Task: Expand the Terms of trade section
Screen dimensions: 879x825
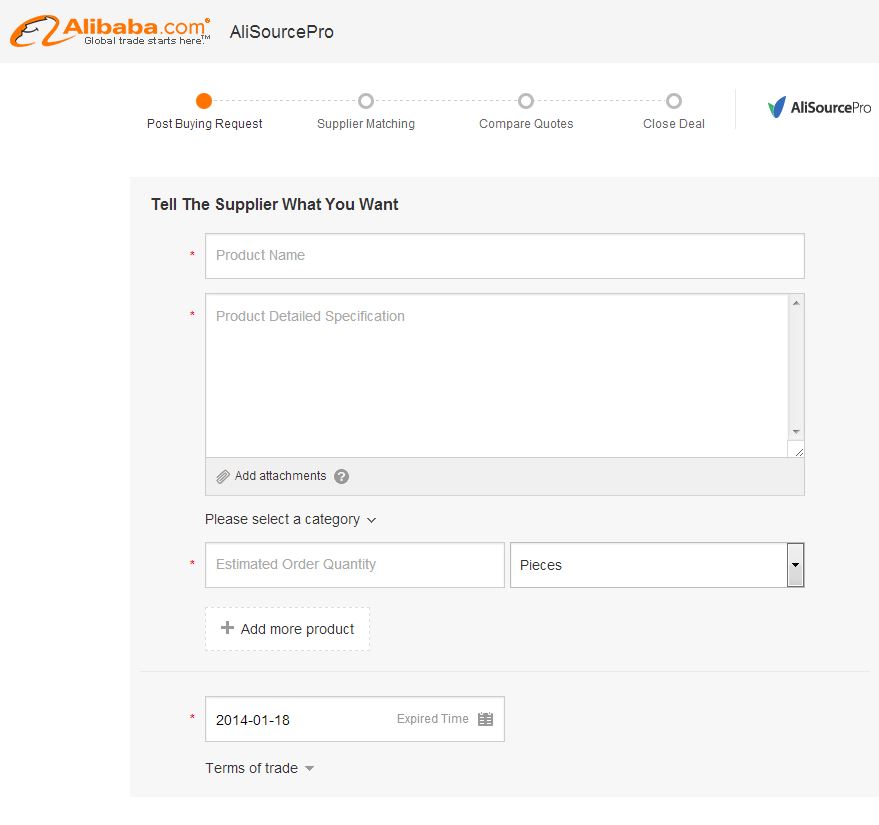Action: pyautogui.click(x=259, y=768)
